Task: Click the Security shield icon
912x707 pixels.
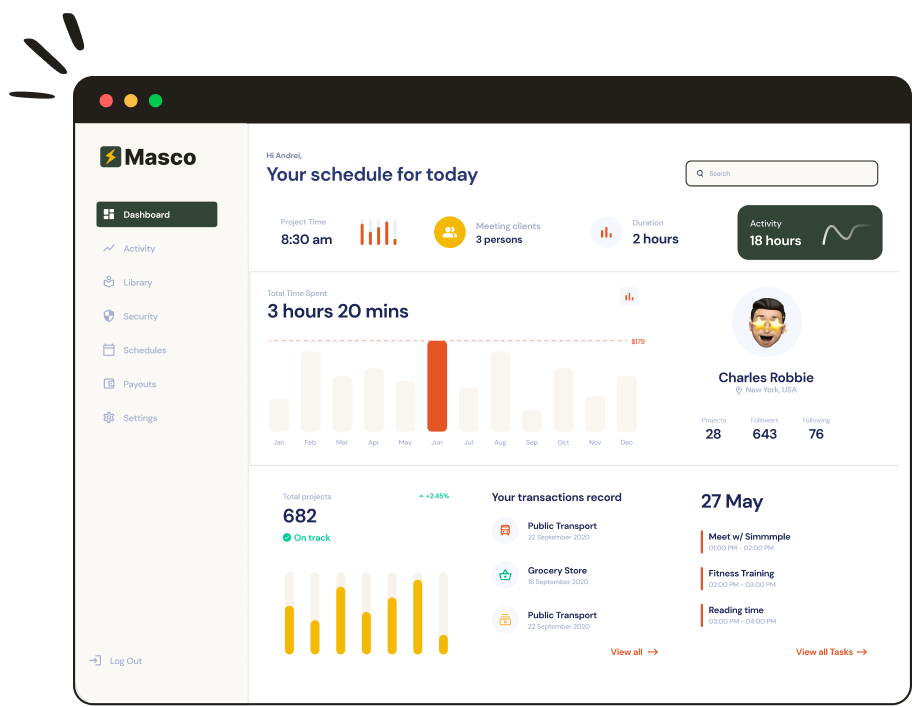Action: (109, 316)
